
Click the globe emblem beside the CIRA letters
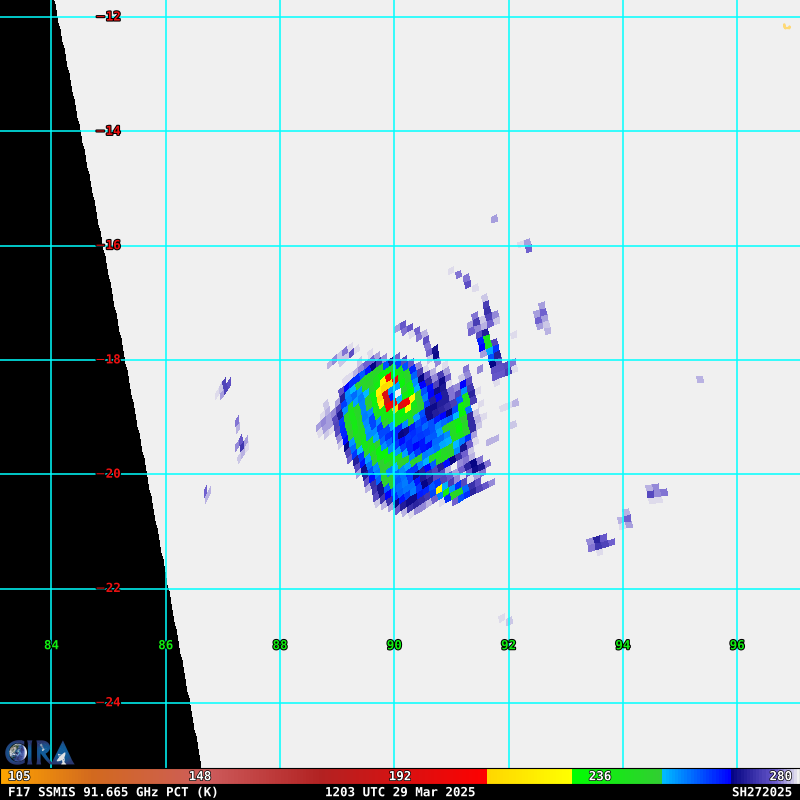pyautogui.click(x=16, y=752)
